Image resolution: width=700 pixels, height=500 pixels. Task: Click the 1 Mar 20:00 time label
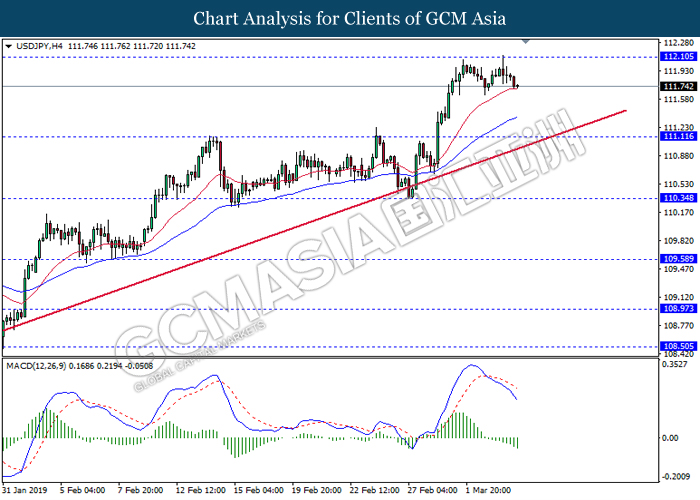coord(488,490)
